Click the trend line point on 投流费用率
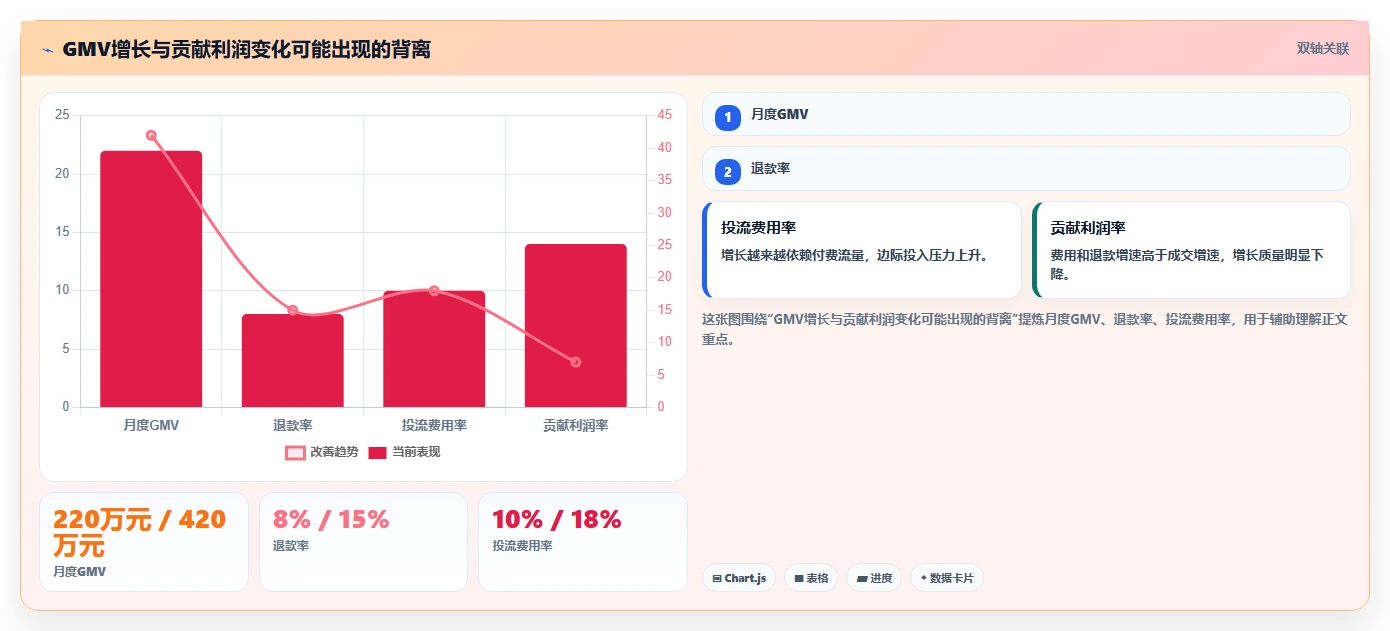 point(434,291)
